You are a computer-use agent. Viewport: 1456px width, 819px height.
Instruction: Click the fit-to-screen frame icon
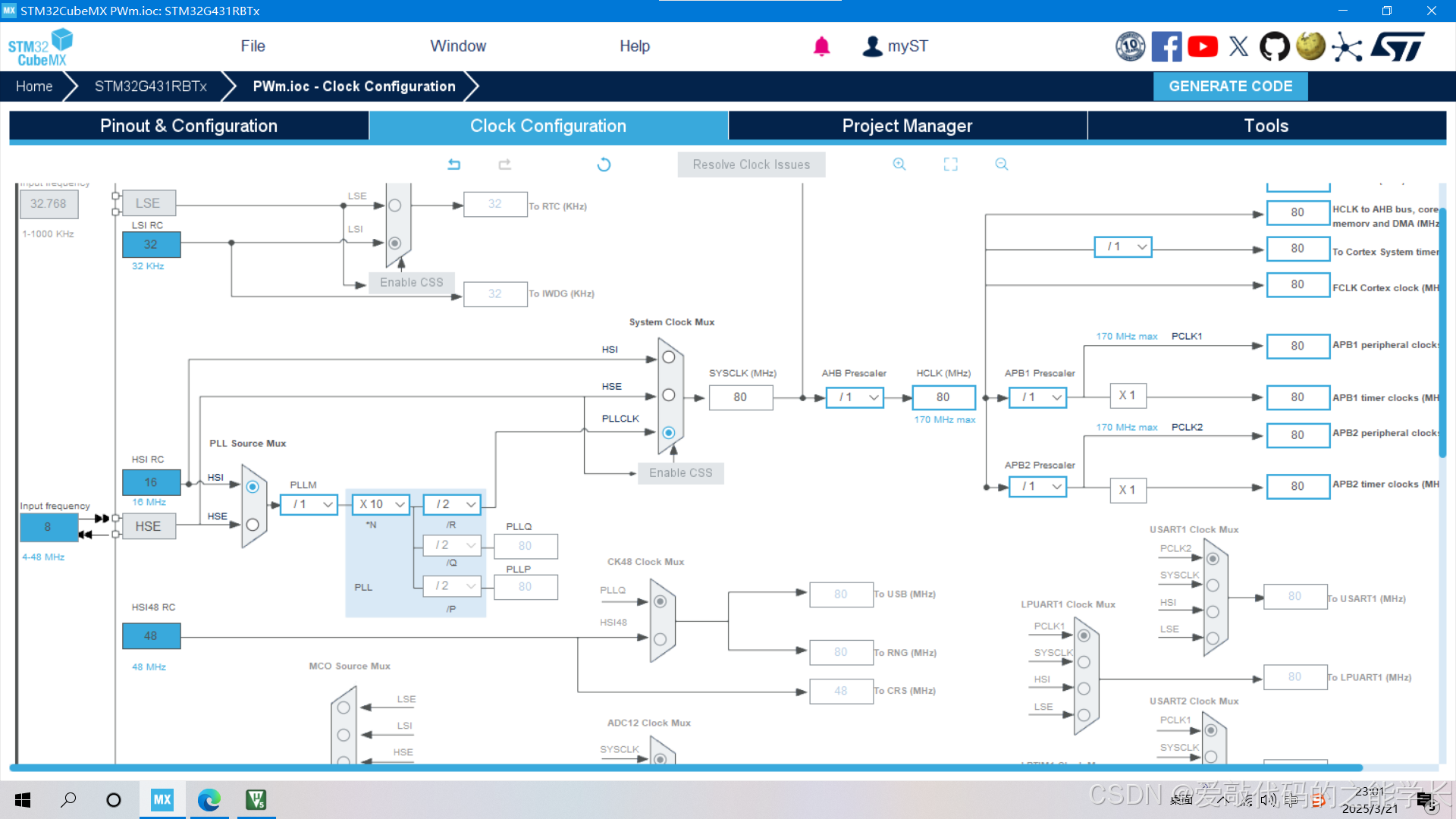tap(950, 165)
